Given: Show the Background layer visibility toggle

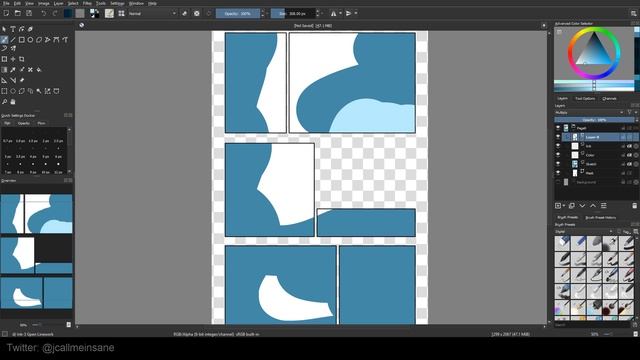Looking at the screenshot, I should point(558,182).
